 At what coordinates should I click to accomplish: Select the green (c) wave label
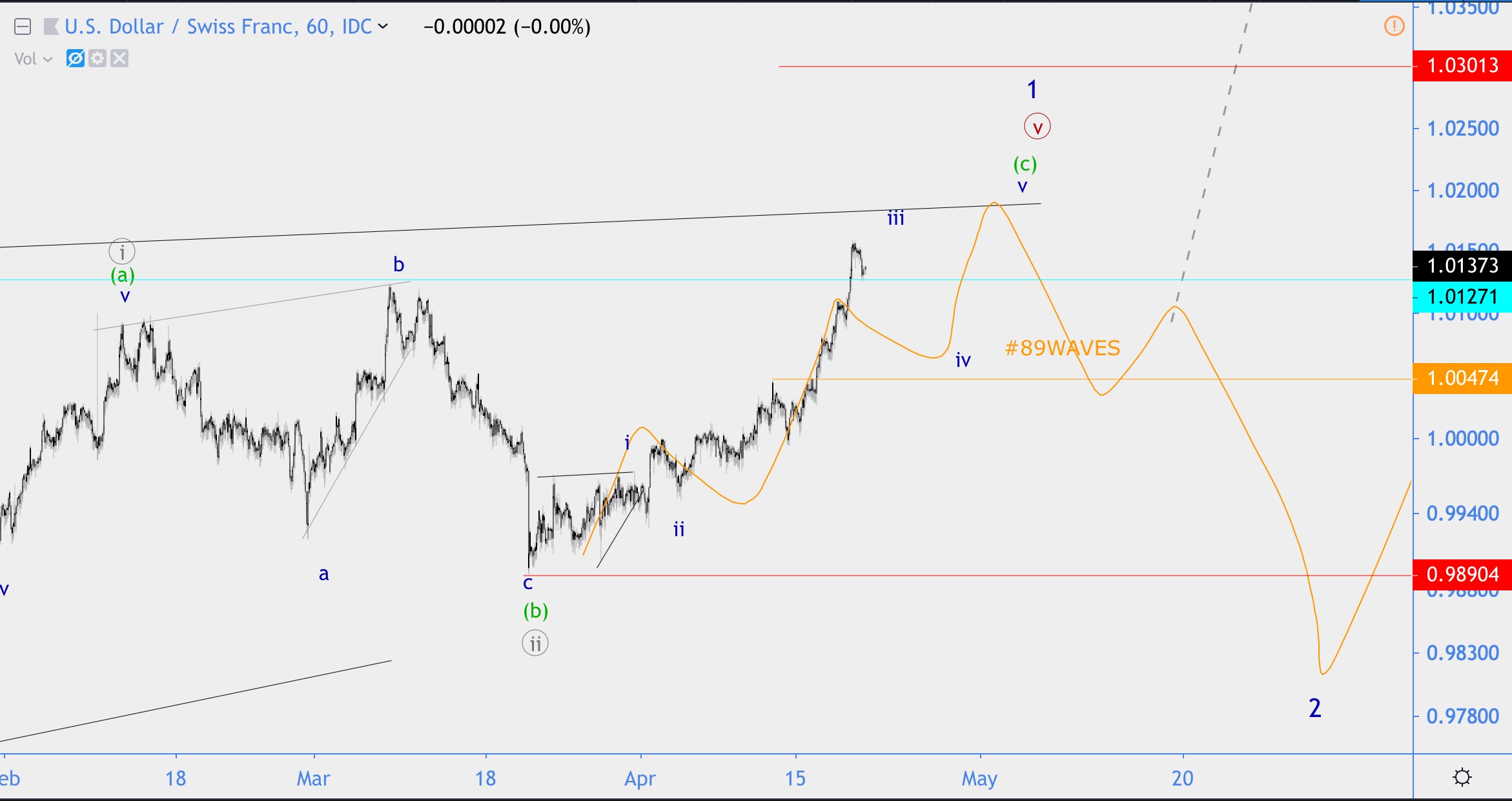(x=1025, y=164)
